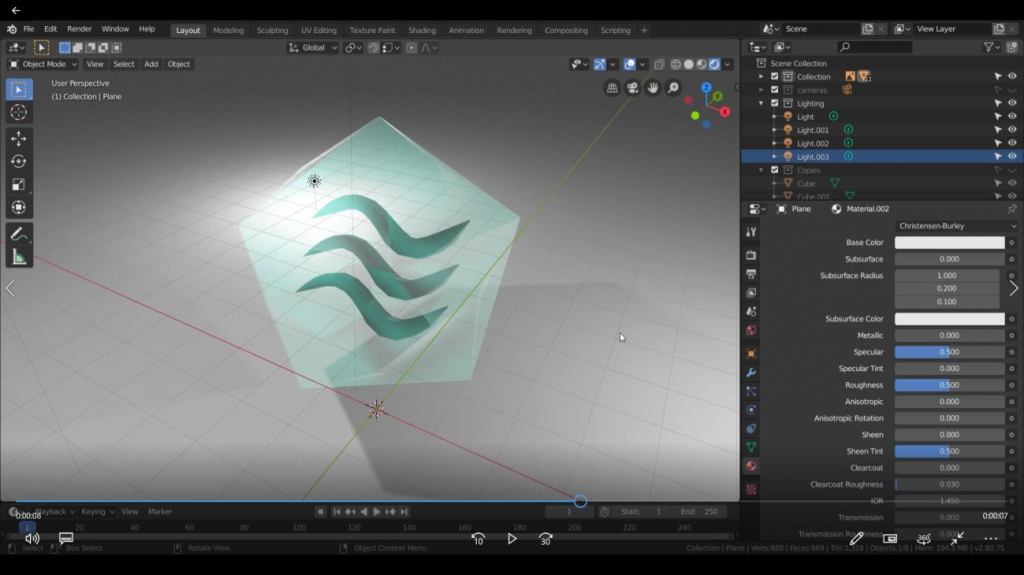Switch to orthographic grid view icon
Viewport: 1024px width, 575px height.
pyautogui.click(x=612, y=88)
